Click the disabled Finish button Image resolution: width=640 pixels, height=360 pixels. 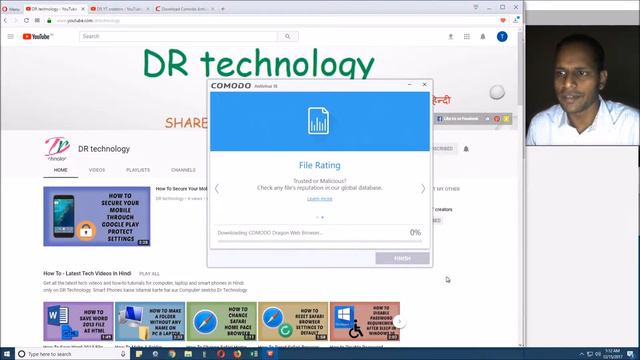pyautogui.click(x=402, y=258)
